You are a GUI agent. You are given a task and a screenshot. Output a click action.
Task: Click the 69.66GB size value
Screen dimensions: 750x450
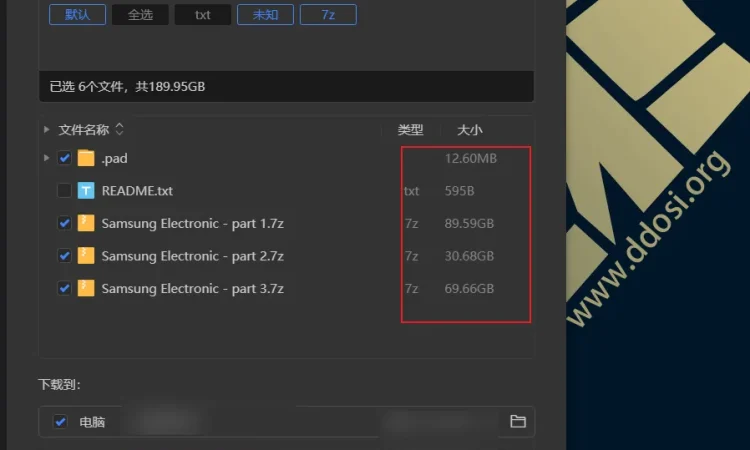[469, 288]
